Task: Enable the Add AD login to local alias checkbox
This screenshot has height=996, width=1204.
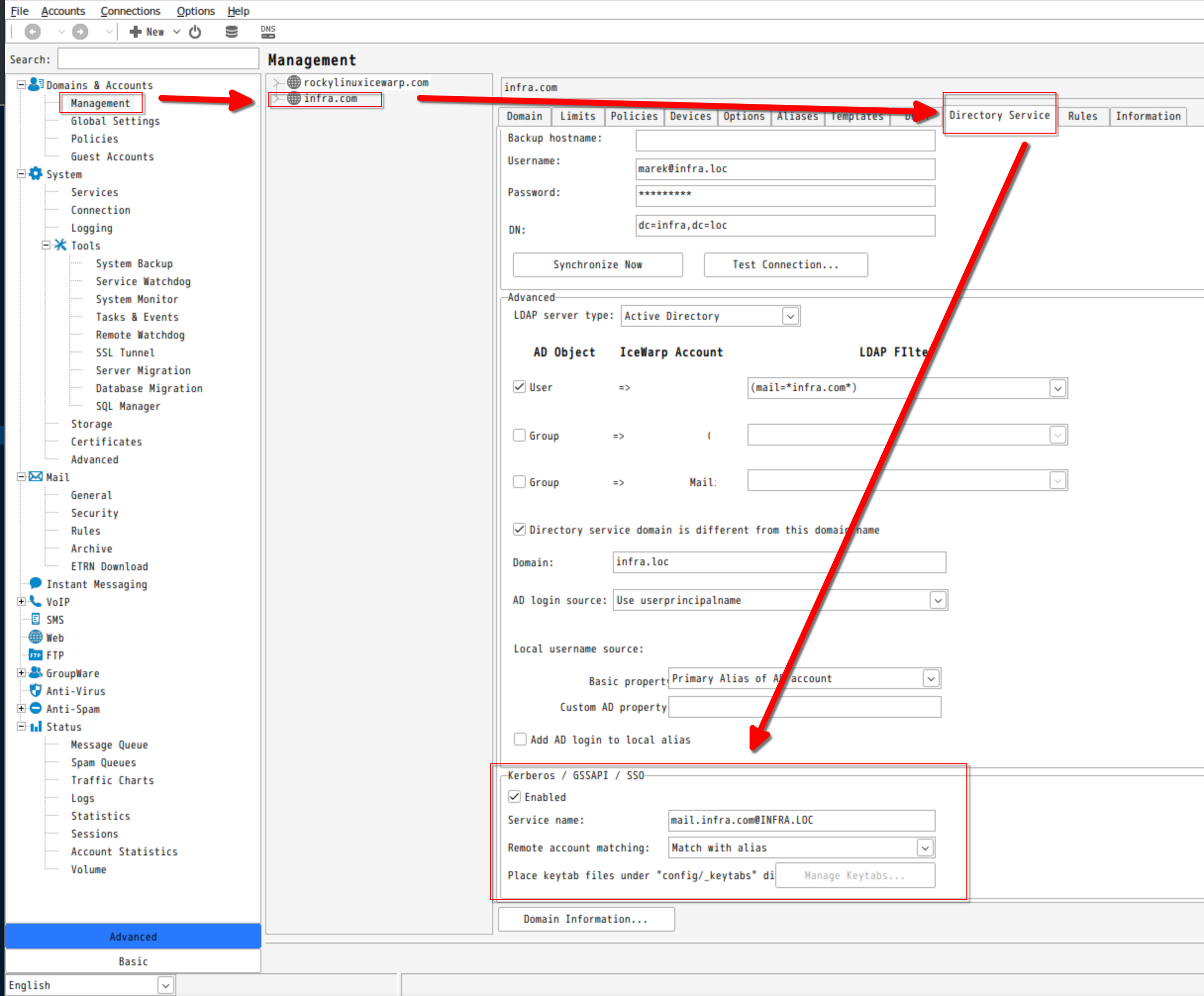Action: coord(520,739)
